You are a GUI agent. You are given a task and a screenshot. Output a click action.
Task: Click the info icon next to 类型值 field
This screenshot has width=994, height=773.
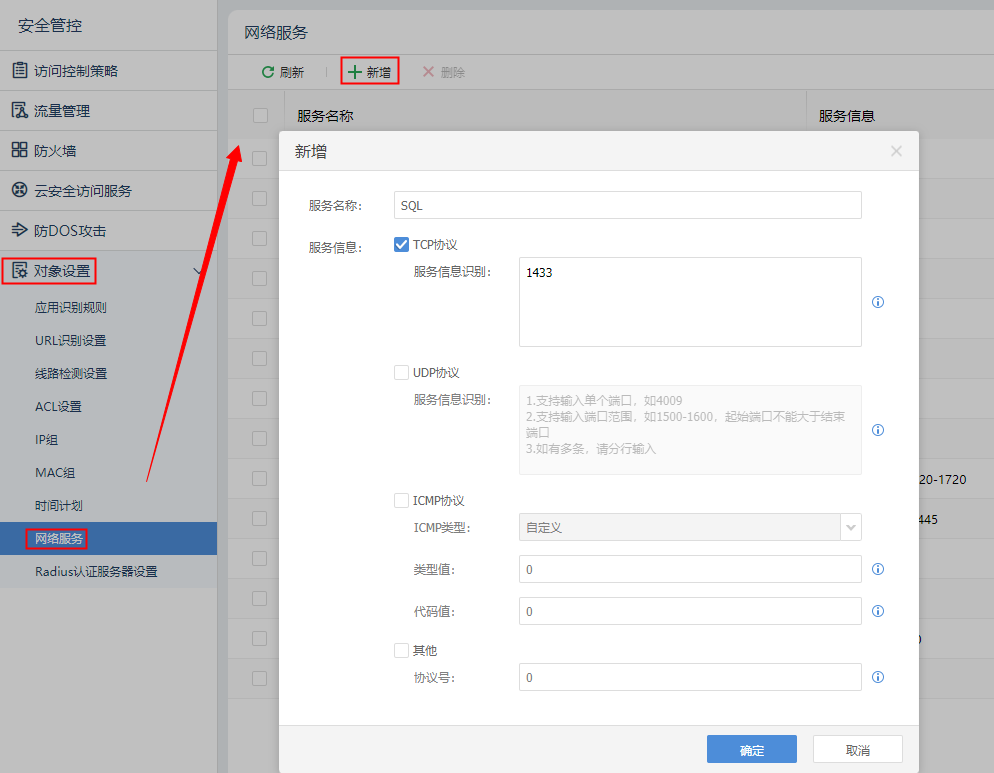878,569
